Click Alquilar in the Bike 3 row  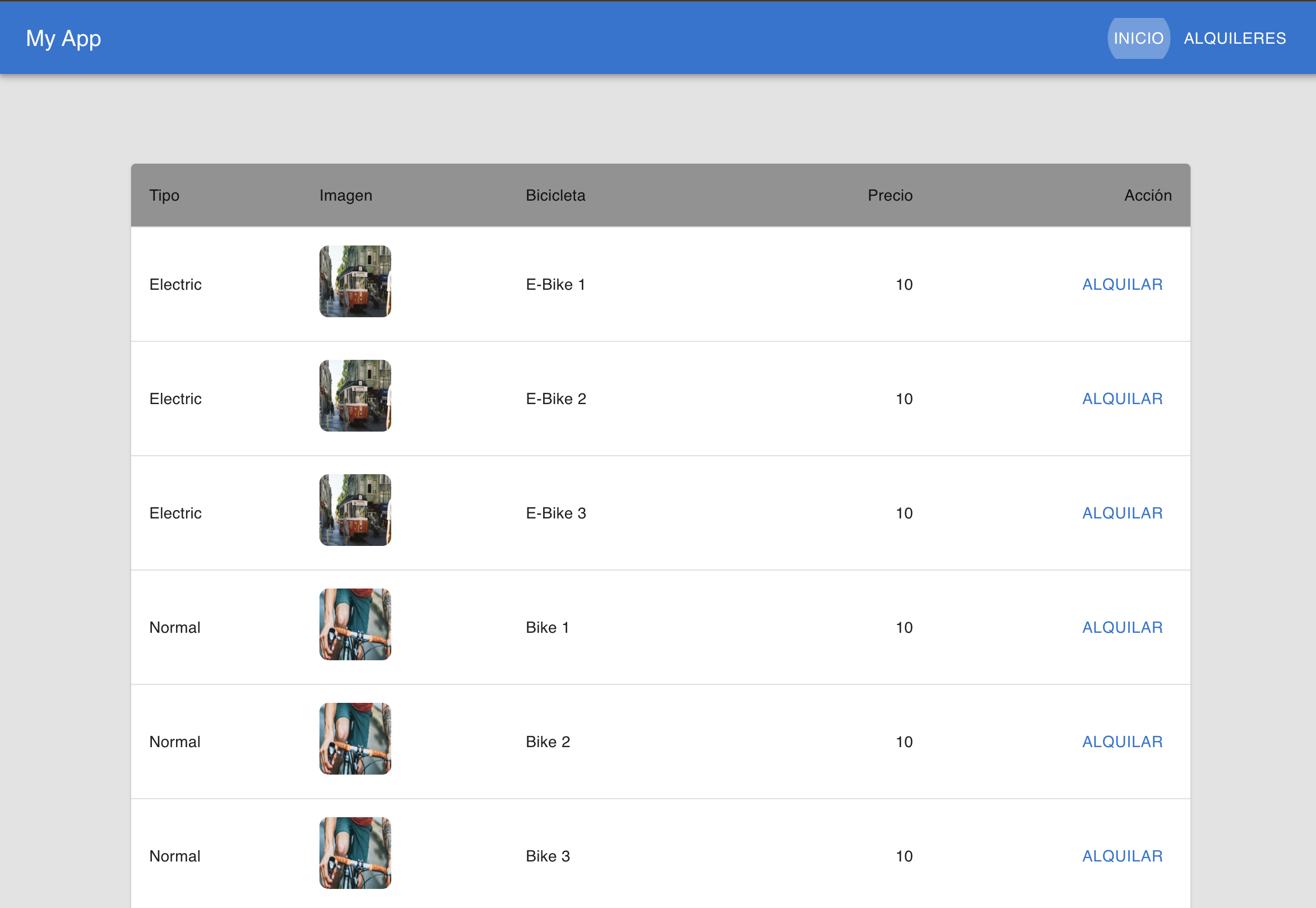[x=1122, y=856]
